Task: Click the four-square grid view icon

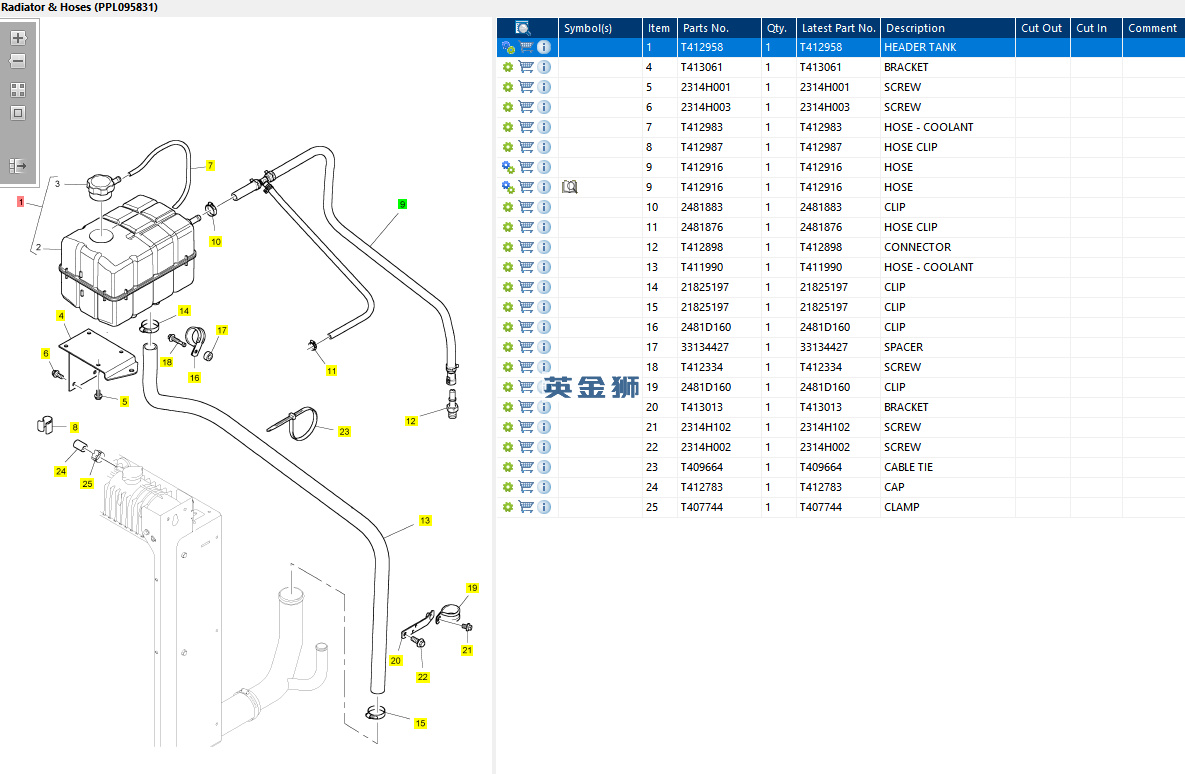Action: click(18, 89)
